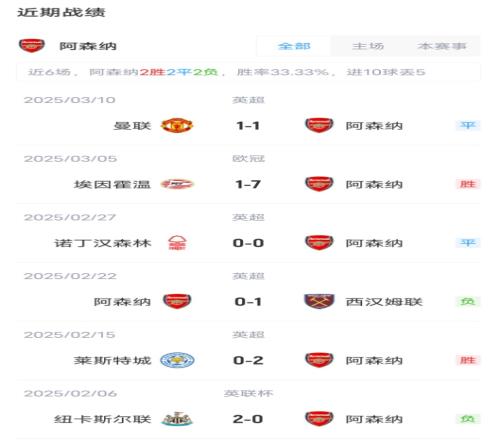Click the 胜 badge on 埃因霍温 match
The width and height of the screenshot is (500, 440).
[468, 184]
